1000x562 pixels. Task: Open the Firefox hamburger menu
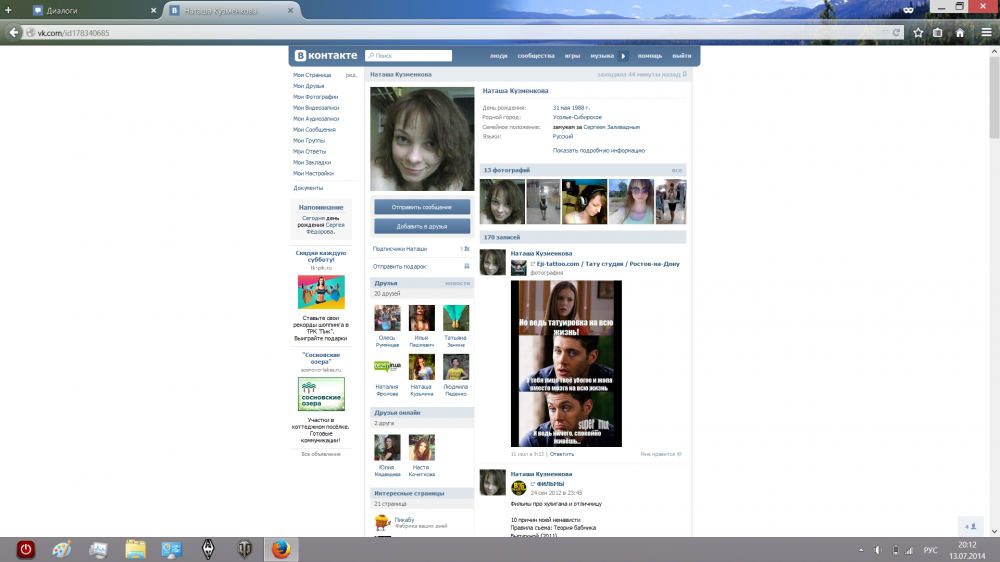[987, 33]
